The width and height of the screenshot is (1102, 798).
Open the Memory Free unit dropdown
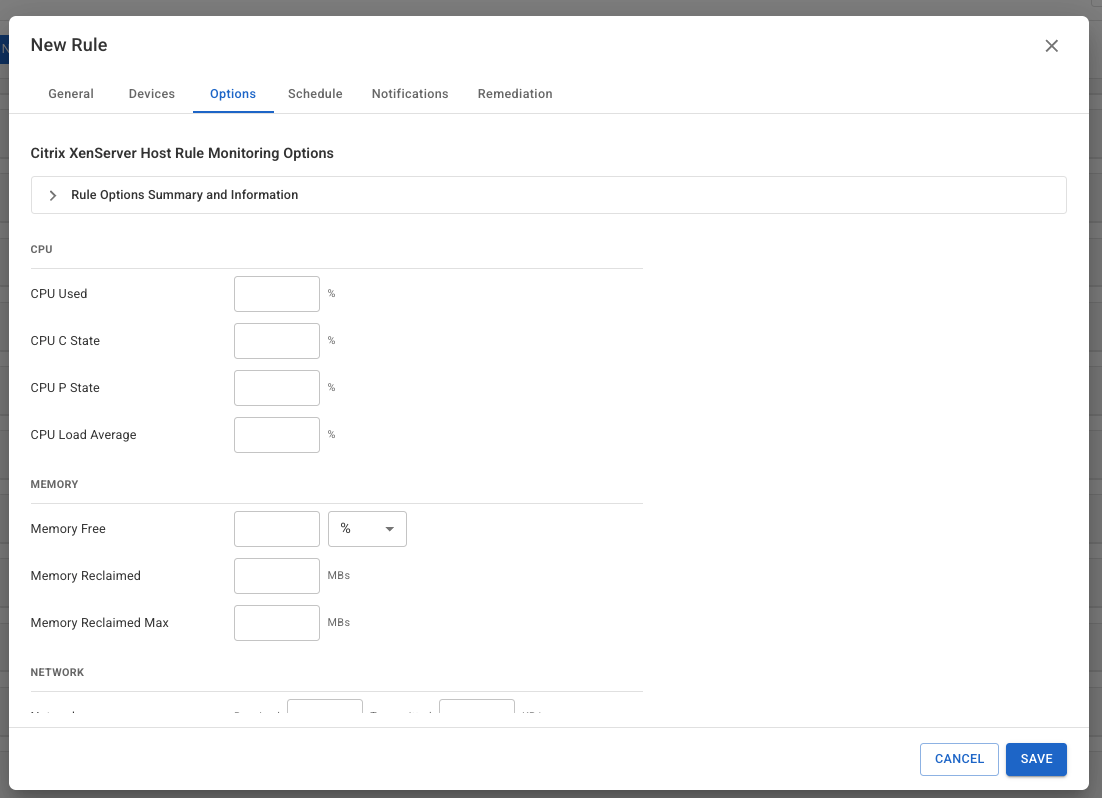point(368,529)
